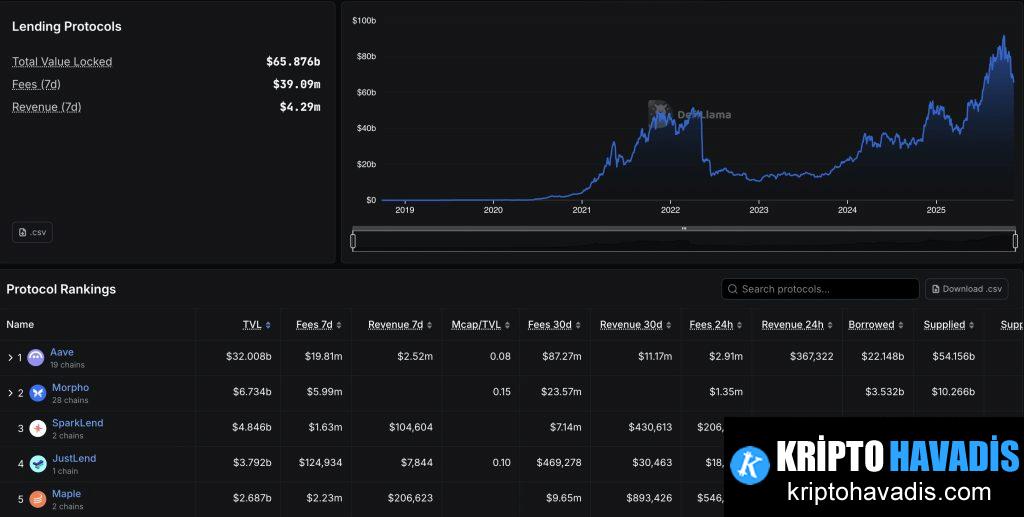Sort table by TVL column
Screen dimensions: 1024x517
257,324
